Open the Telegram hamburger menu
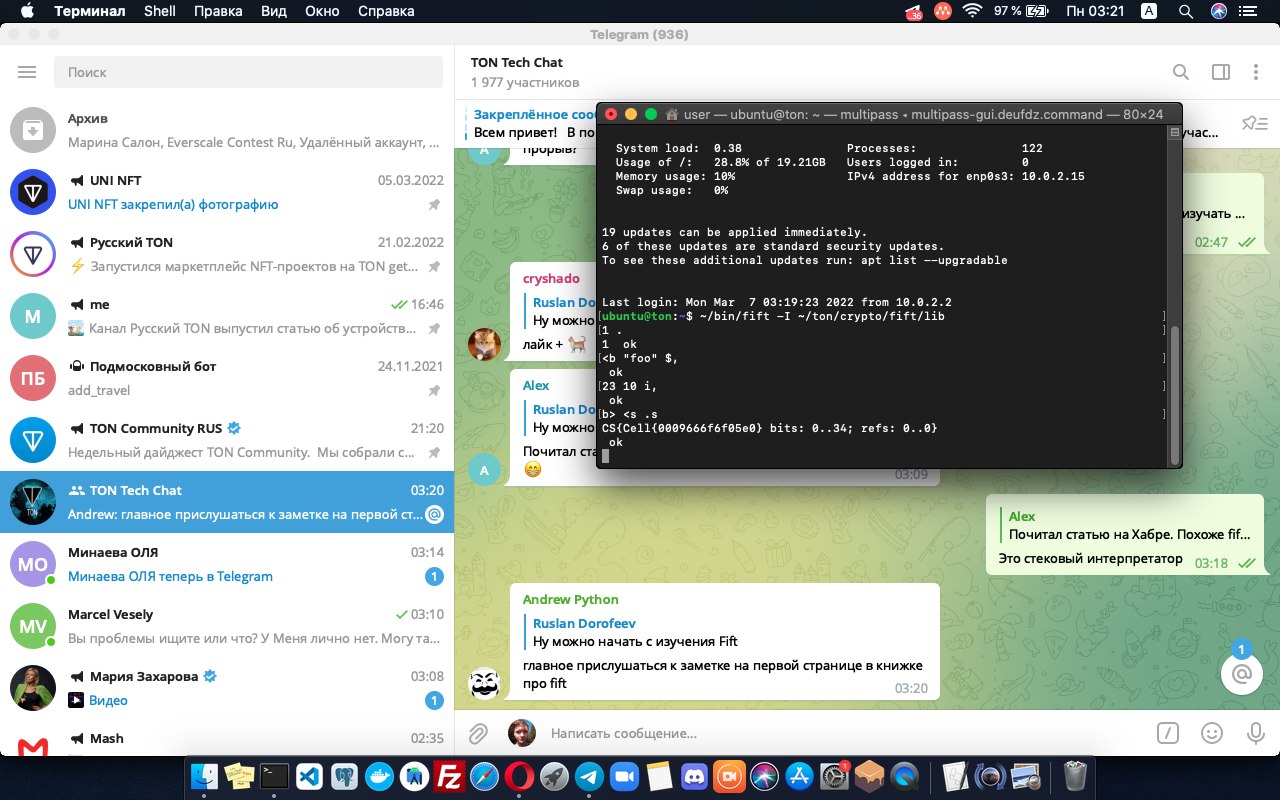The image size is (1280, 800). (27, 72)
